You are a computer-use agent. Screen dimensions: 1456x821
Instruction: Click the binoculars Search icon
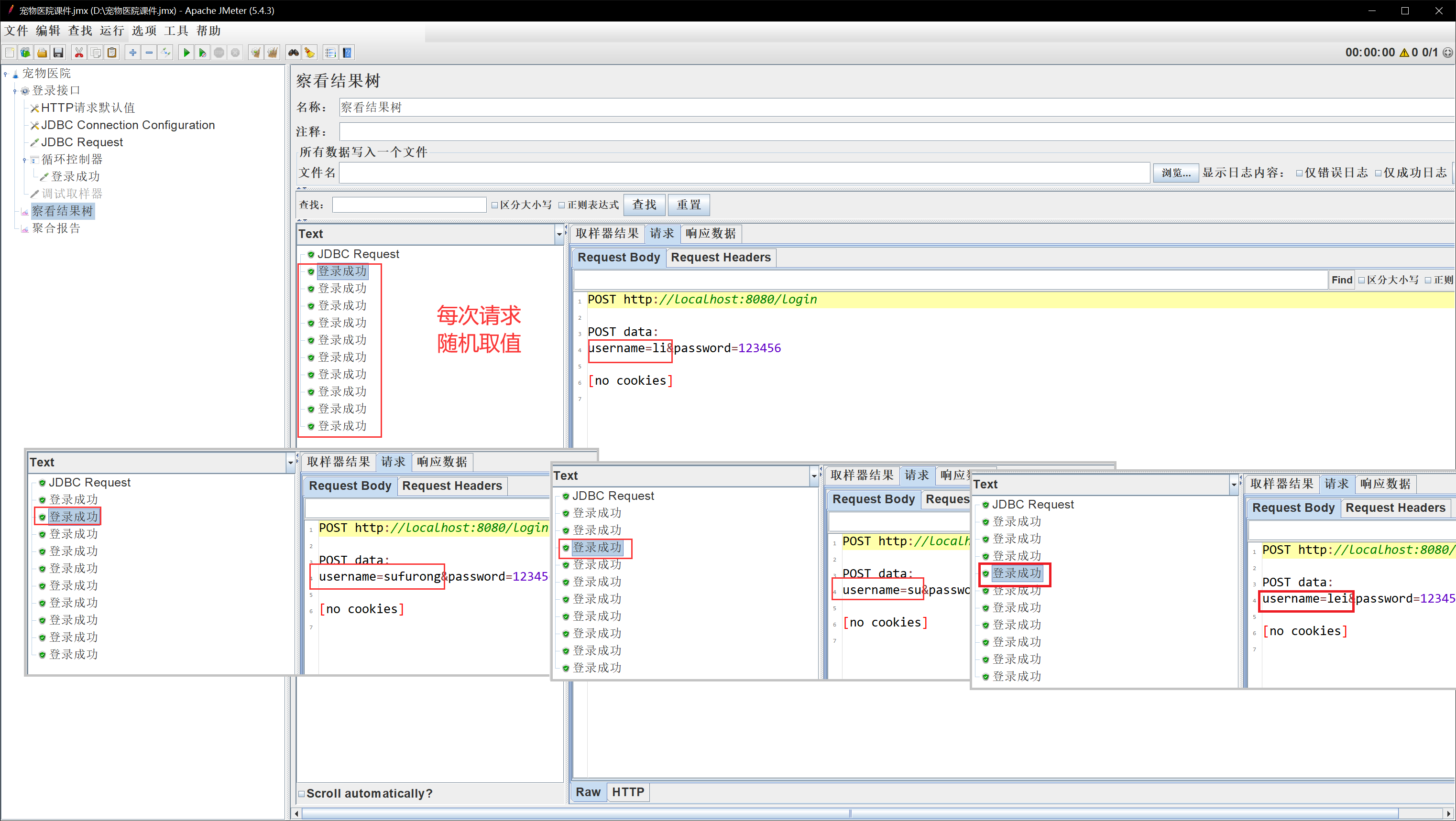pyautogui.click(x=293, y=53)
